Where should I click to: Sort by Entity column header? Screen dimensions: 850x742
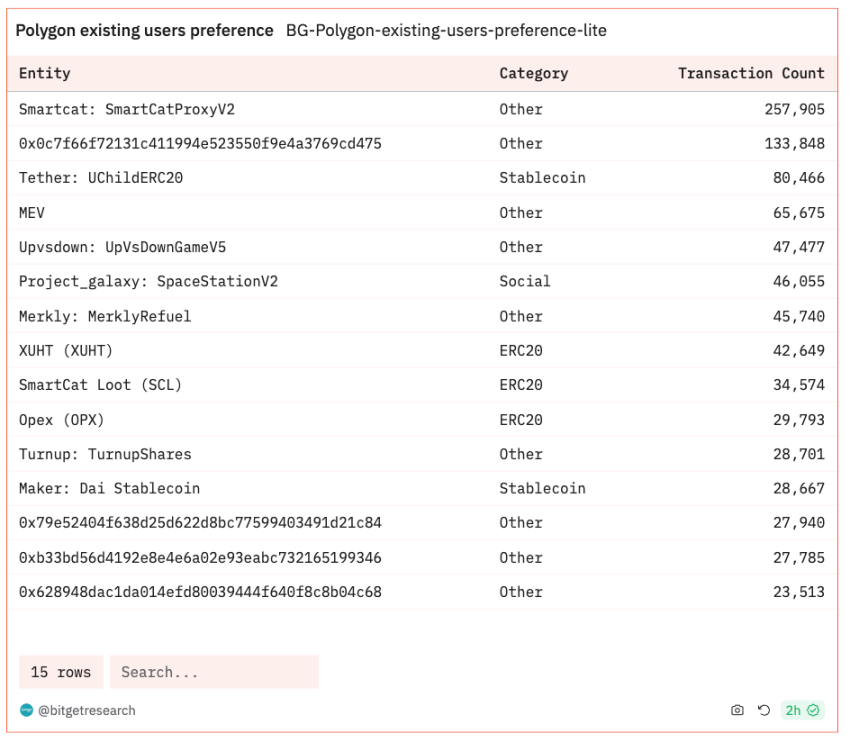pyautogui.click(x=45, y=73)
